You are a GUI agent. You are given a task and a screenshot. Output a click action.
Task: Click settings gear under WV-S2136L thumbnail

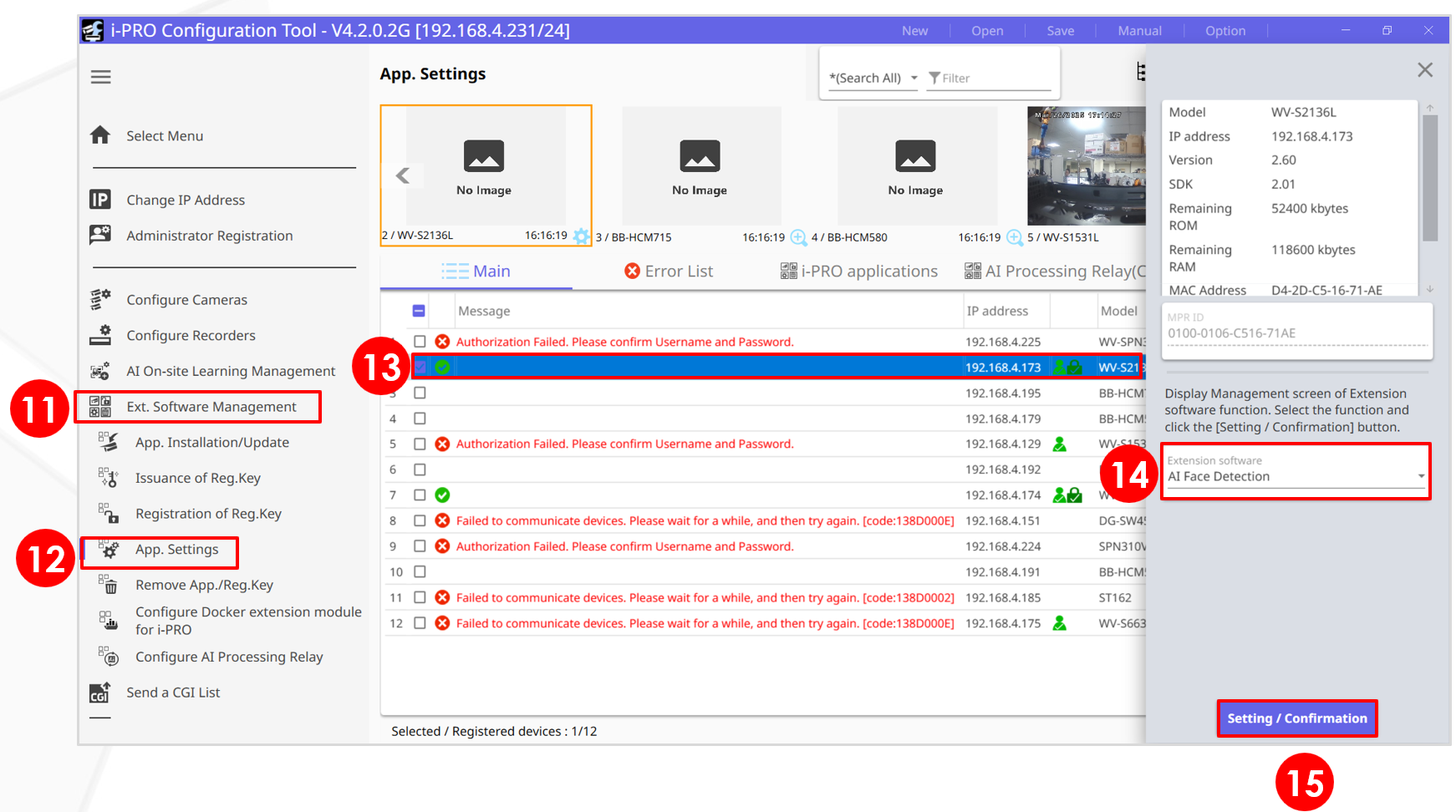pyautogui.click(x=582, y=236)
